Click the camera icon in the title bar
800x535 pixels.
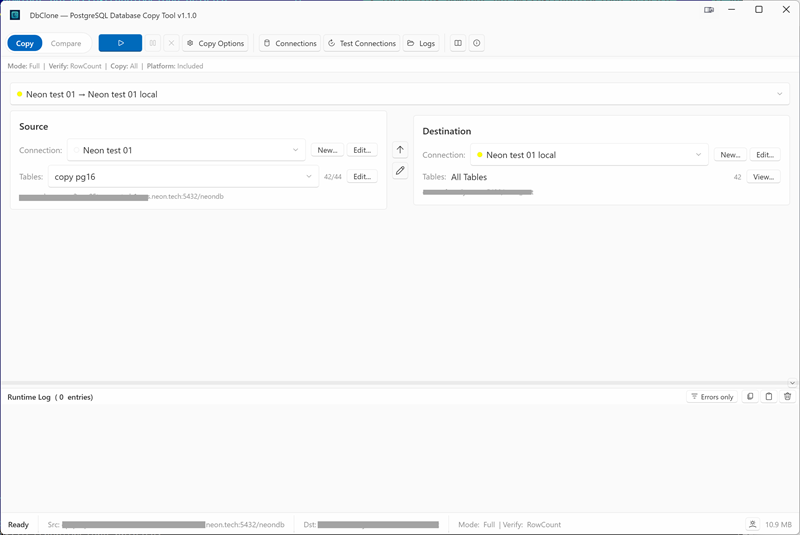point(709,10)
